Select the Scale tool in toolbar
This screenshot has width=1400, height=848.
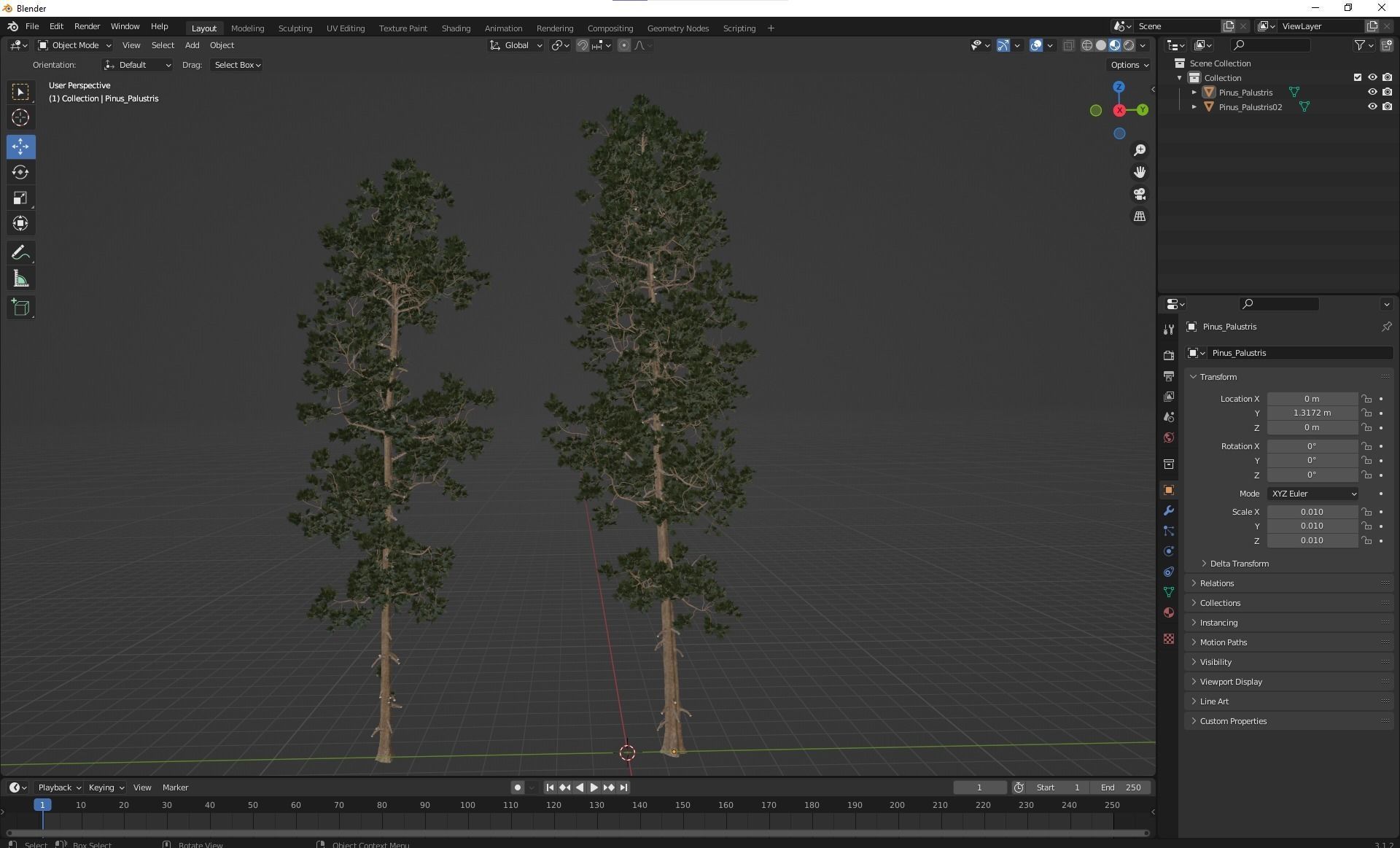pos(20,198)
